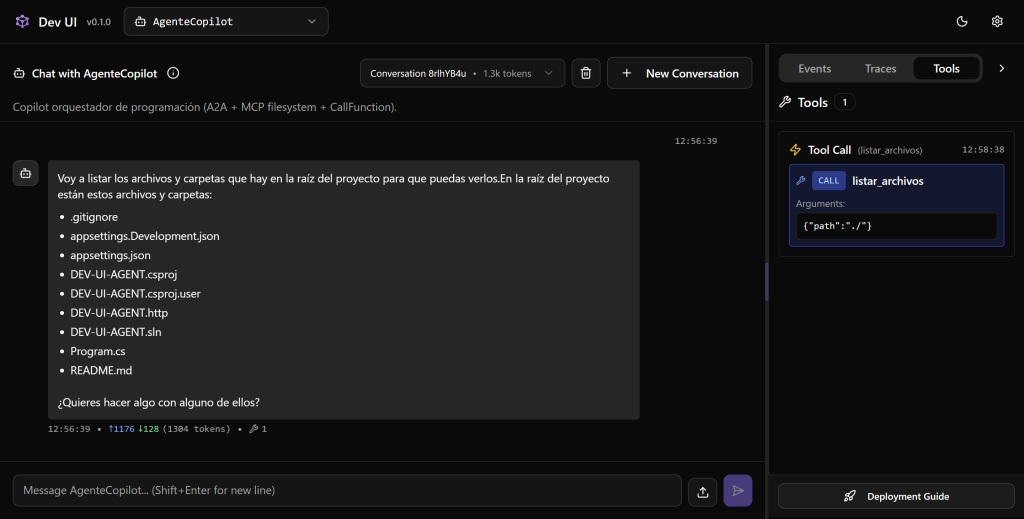
Task: Open settings via the gear icon
Action: pyautogui.click(x=997, y=21)
